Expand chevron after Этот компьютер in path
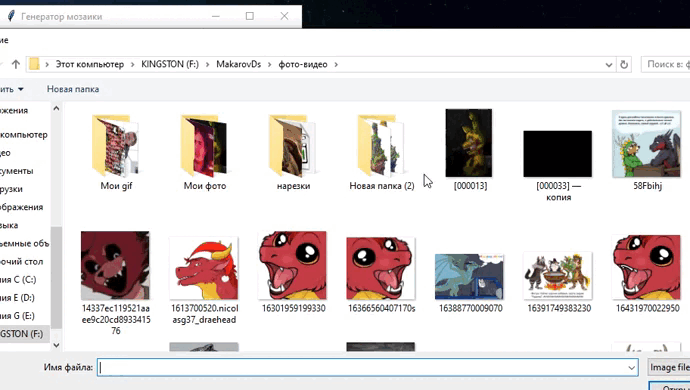 (x=133, y=65)
